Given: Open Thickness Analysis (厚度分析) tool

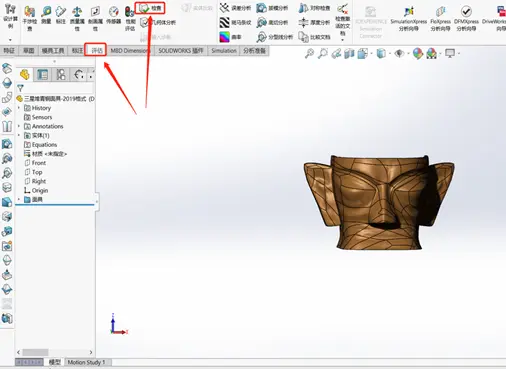Looking at the screenshot, I should 314,22.
